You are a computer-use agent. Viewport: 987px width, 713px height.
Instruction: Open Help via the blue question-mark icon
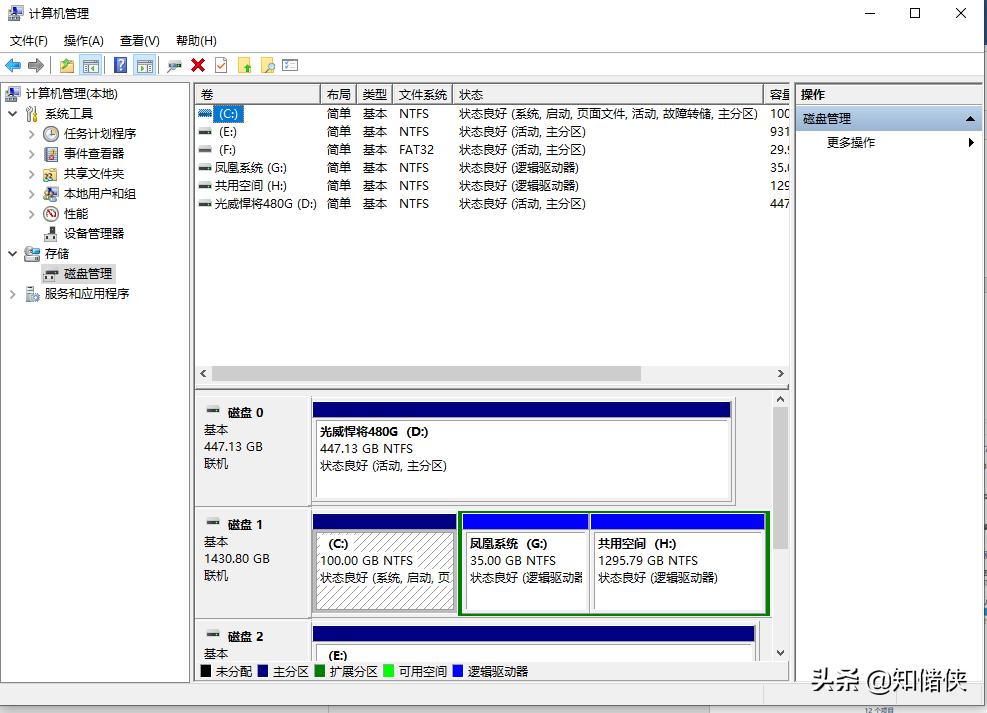(x=120, y=65)
